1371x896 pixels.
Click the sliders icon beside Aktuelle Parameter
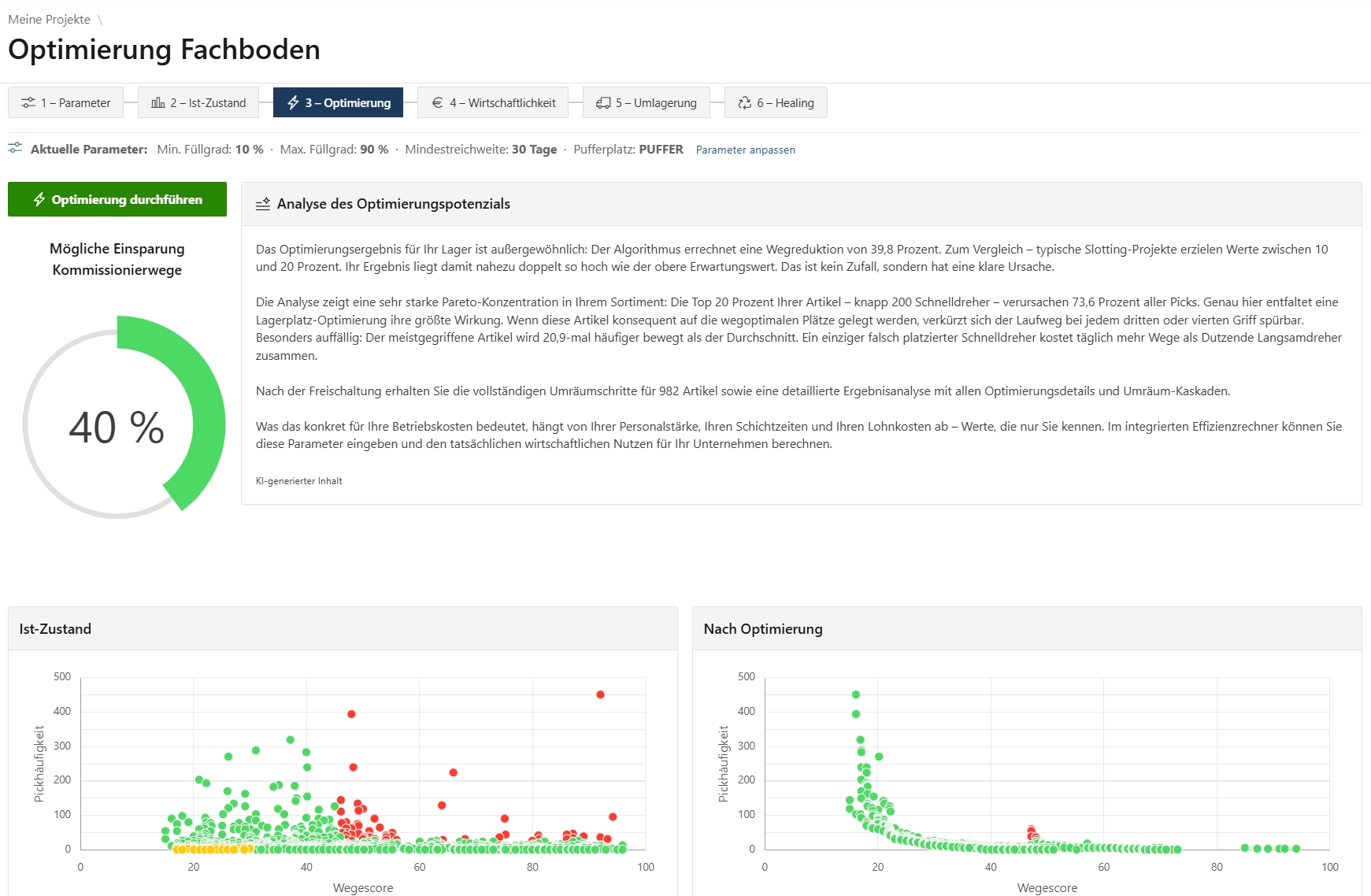tap(15, 148)
